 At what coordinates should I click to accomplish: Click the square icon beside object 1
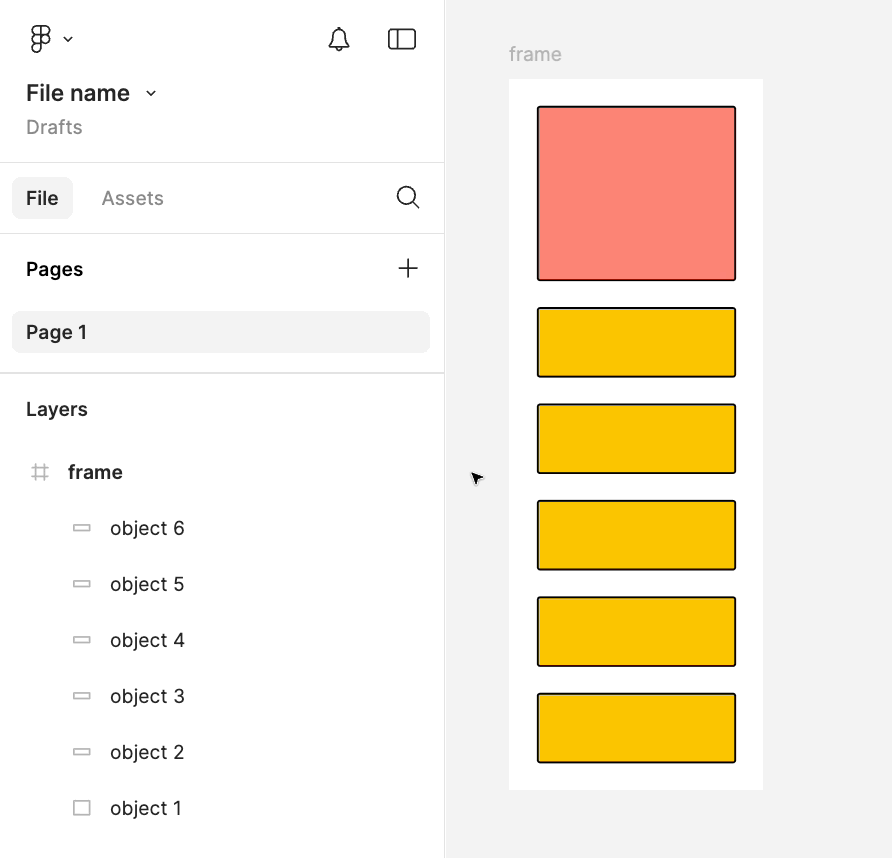coord(82,808)
